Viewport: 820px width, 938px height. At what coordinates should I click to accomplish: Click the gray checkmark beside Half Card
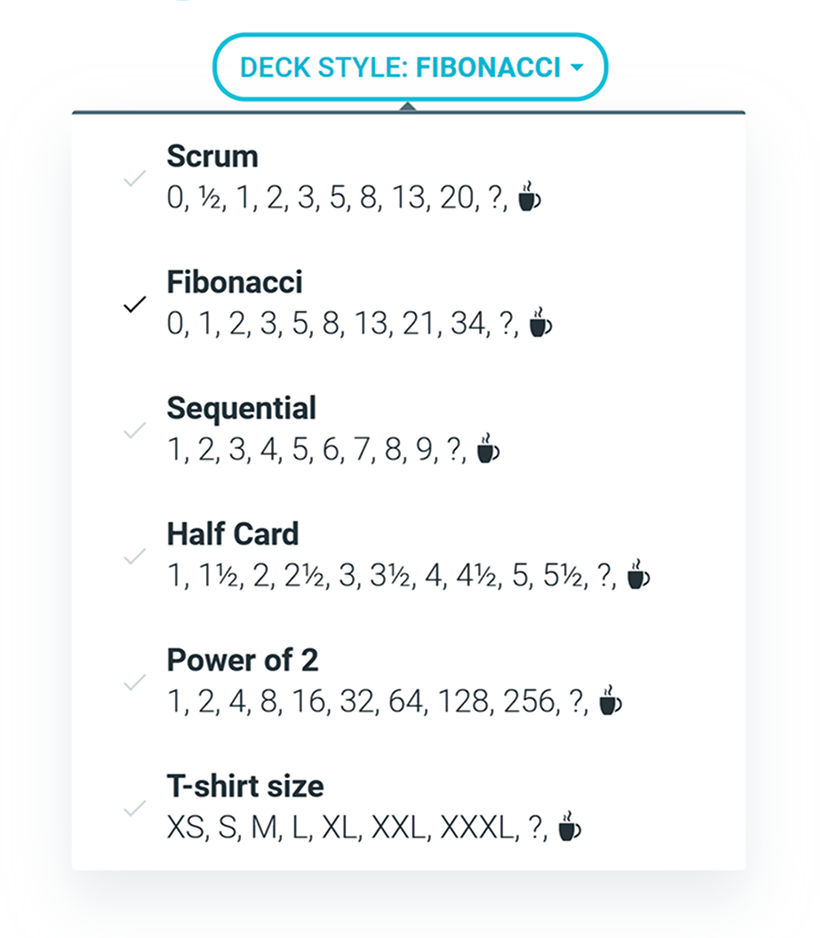tap(135, 556)
